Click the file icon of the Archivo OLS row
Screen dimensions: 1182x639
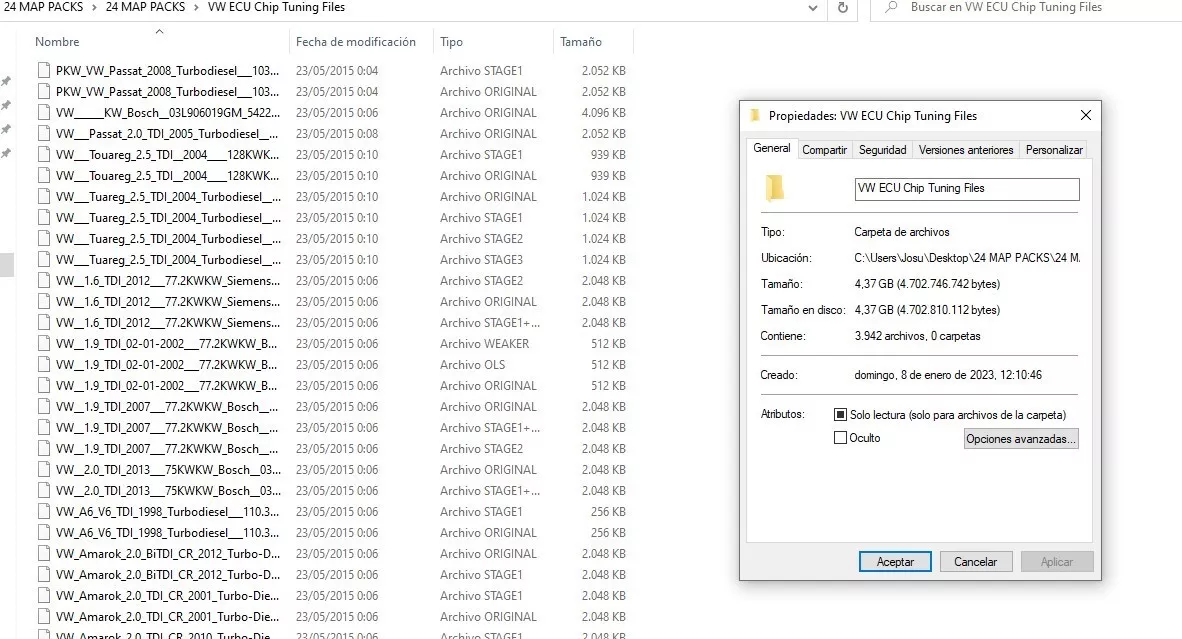click(x=45, y=365)
